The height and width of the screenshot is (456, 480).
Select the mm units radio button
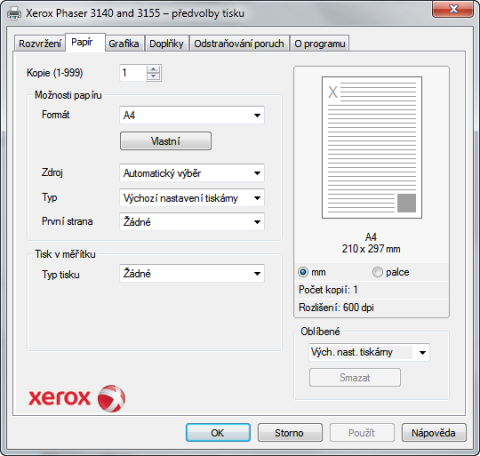[303, 272]
